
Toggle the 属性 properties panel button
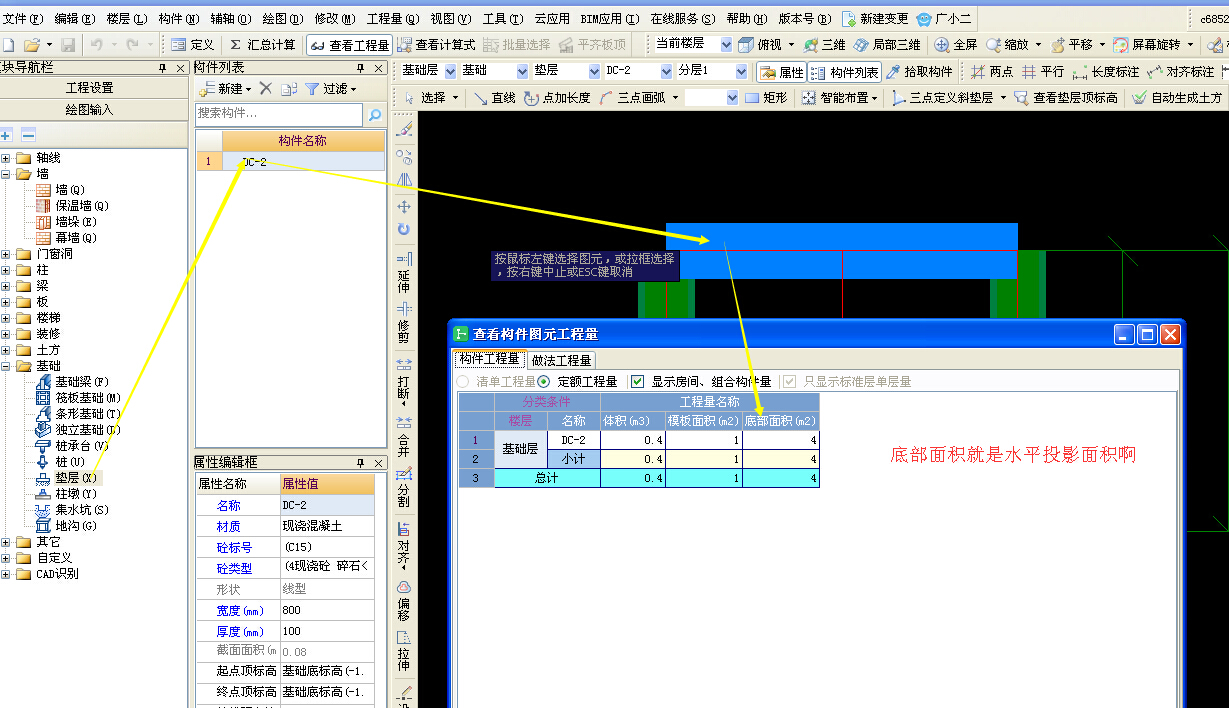pyautogui.click(x=781, y=72)
